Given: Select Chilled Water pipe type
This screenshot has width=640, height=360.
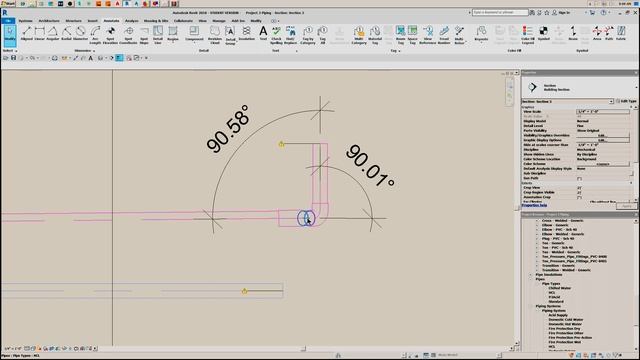Looking at the screenshot, I should 560,288.
